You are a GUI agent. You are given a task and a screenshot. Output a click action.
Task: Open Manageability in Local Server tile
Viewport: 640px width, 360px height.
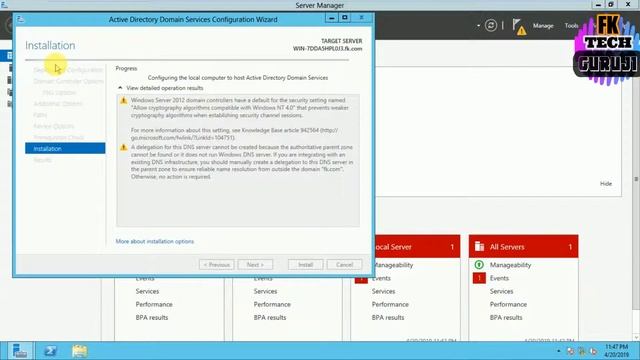coord(394,265)
